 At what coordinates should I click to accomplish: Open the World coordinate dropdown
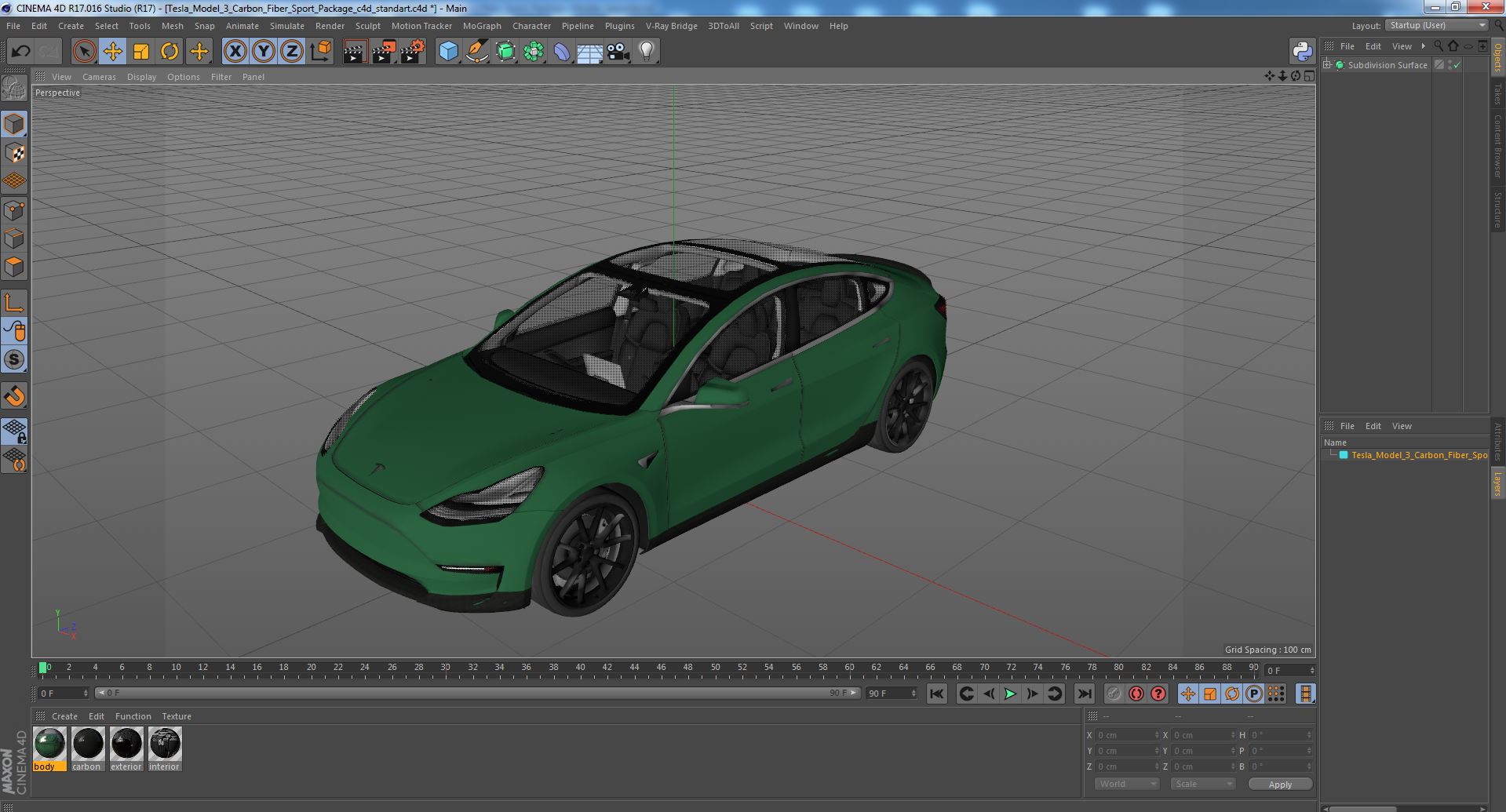(1127, 784)
